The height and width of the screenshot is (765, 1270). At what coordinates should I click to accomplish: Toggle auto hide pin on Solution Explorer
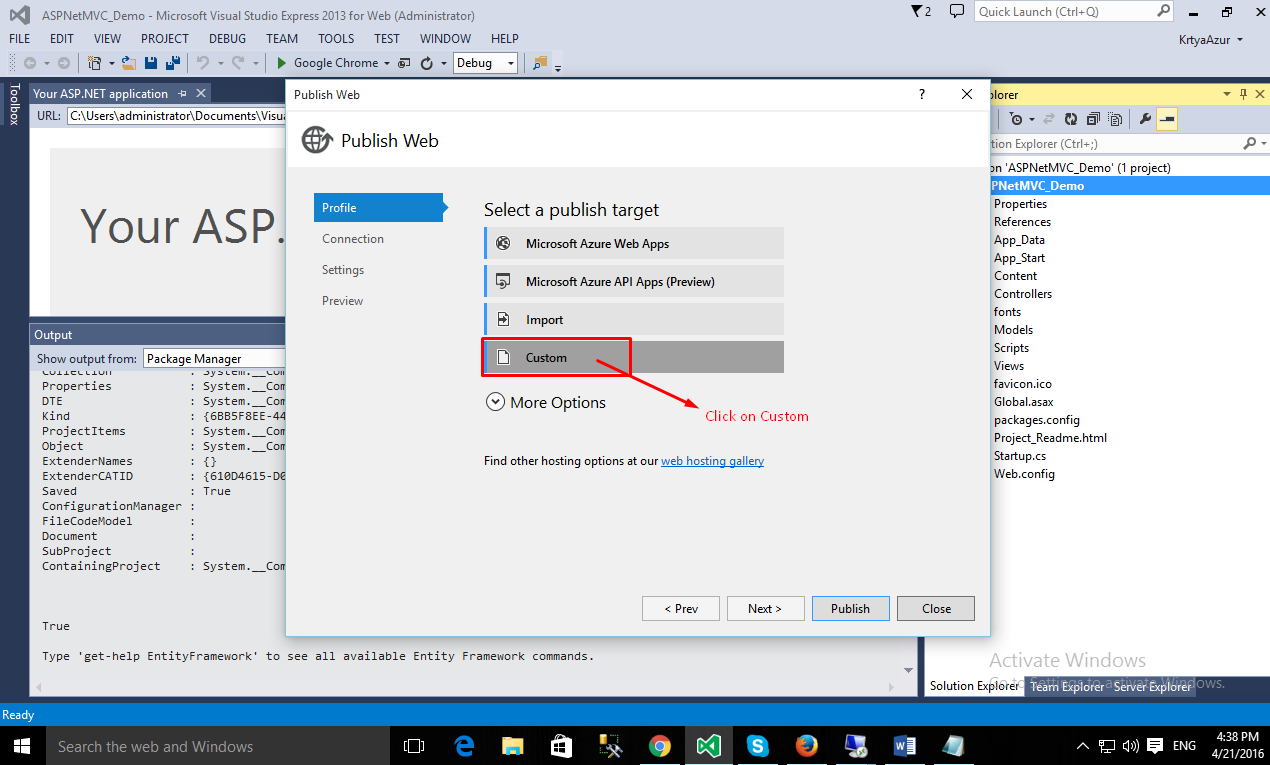click(x=1243, y=94)
